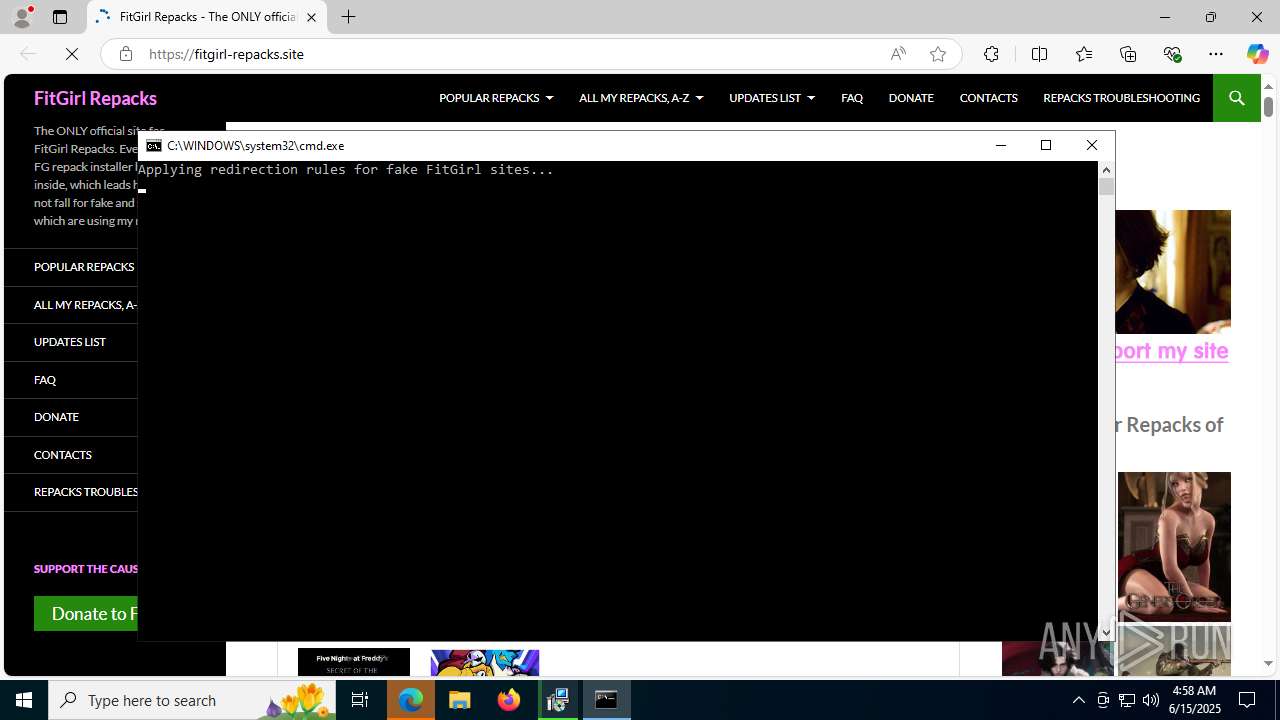Image resolution: width=1280 pixels, height=720 pixels.
Task: Close the FitGirl Repacks browser tab
Action: click(x=311, y=17)
